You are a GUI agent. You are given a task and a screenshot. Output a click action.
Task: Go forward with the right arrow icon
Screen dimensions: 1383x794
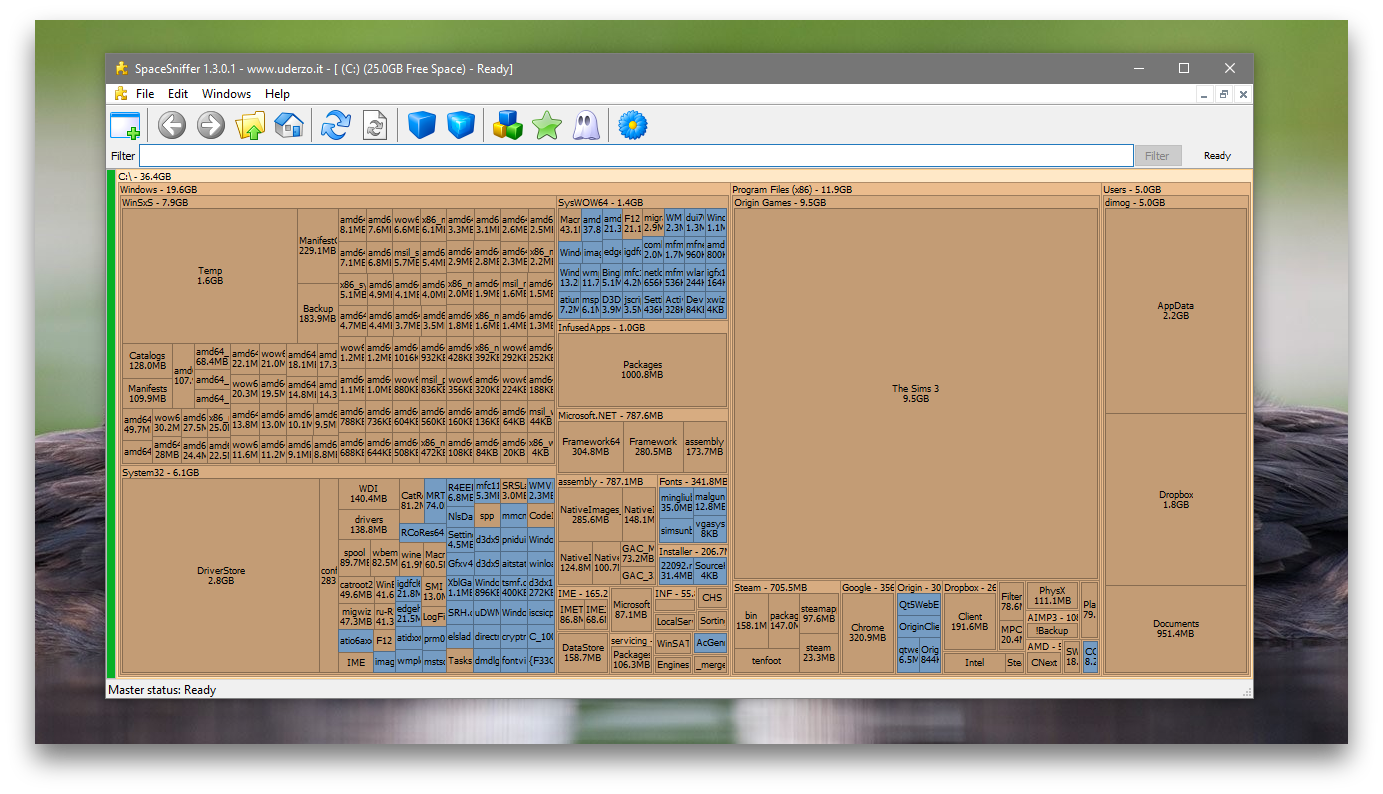tap(210, 125)
